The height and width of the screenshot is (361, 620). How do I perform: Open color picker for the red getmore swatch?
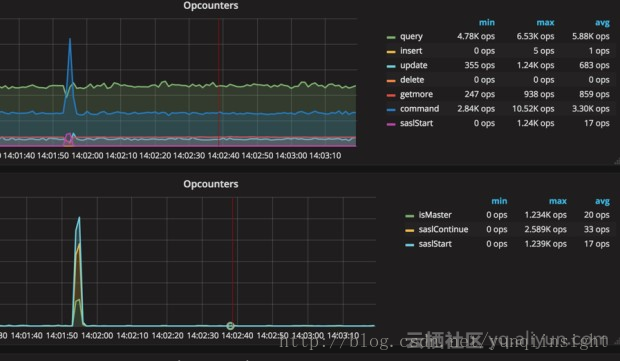coord(391,95)
